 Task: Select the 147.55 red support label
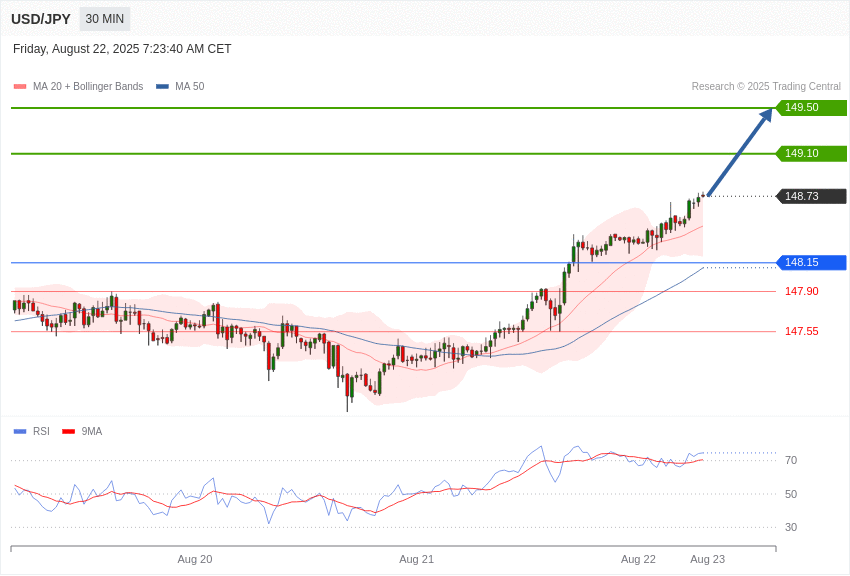click(801, 332)
